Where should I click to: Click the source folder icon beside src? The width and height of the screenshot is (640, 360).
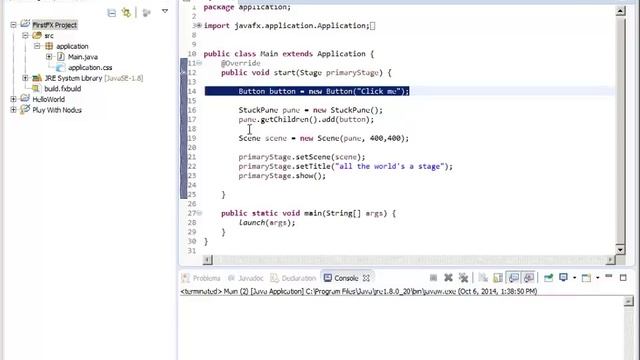(x=37, y=36)
